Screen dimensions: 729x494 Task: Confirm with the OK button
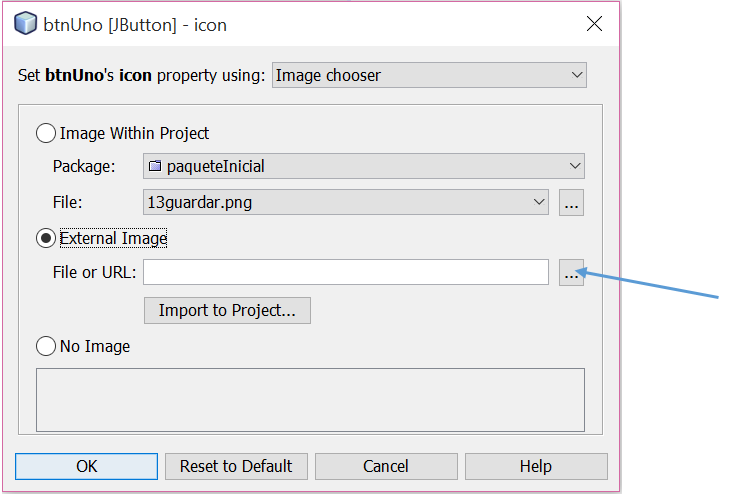tap(87, 466)
